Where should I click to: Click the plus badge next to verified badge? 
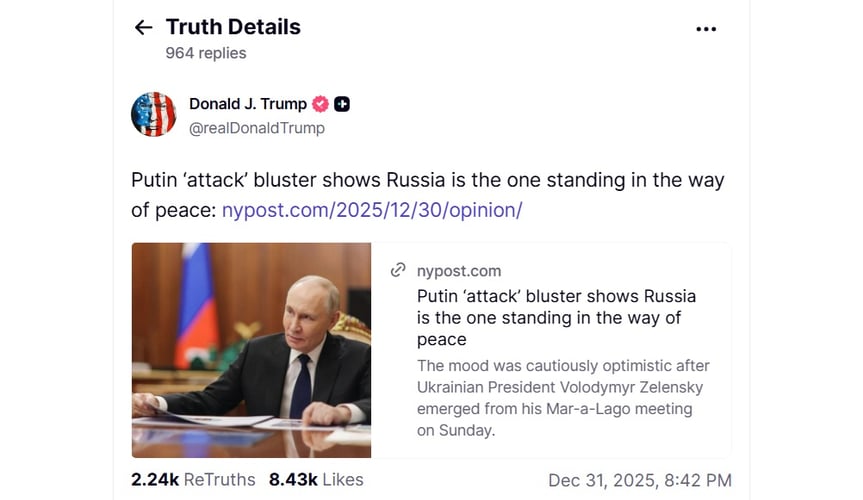click(342, 105)
